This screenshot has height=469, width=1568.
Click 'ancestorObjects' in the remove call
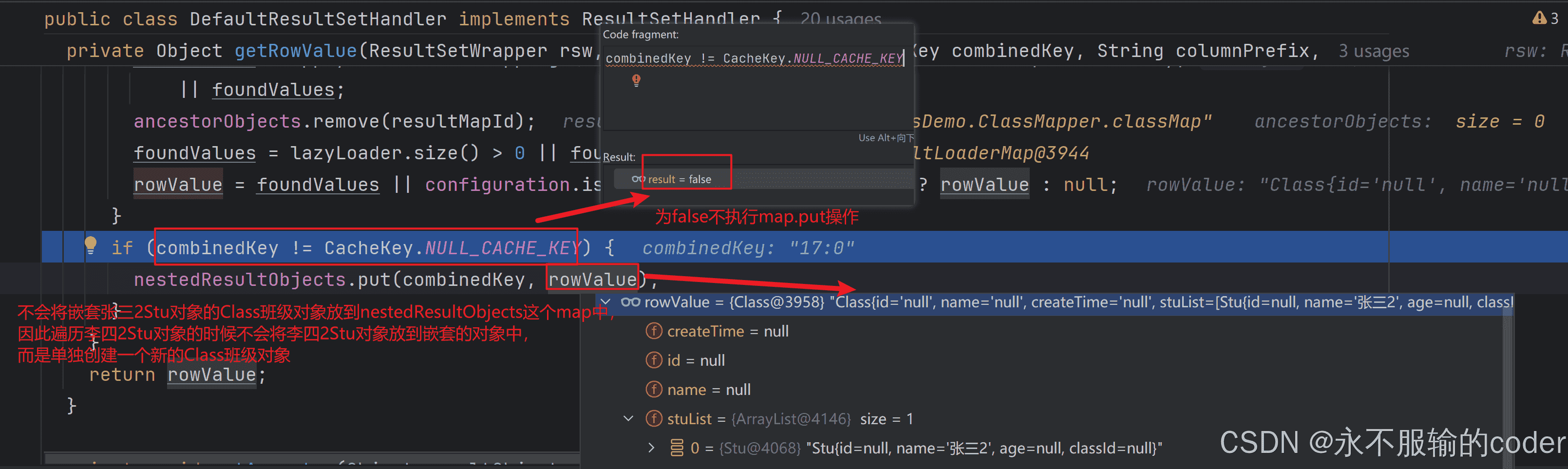coord(217,121)
